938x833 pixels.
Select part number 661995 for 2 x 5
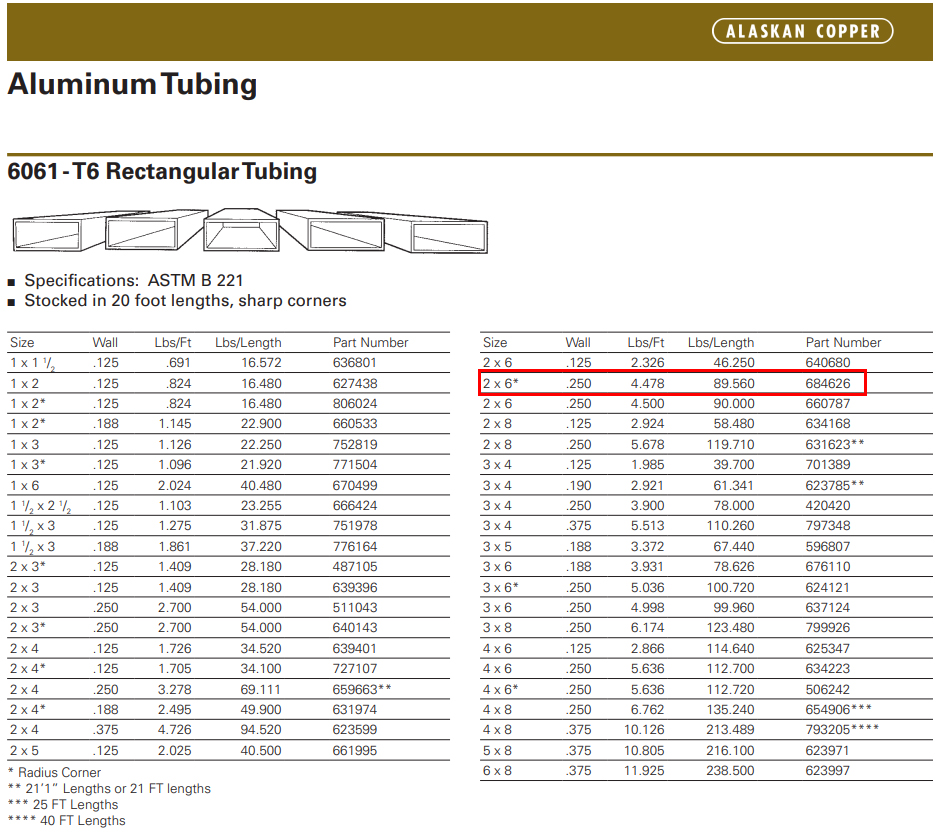click(355, 750)
